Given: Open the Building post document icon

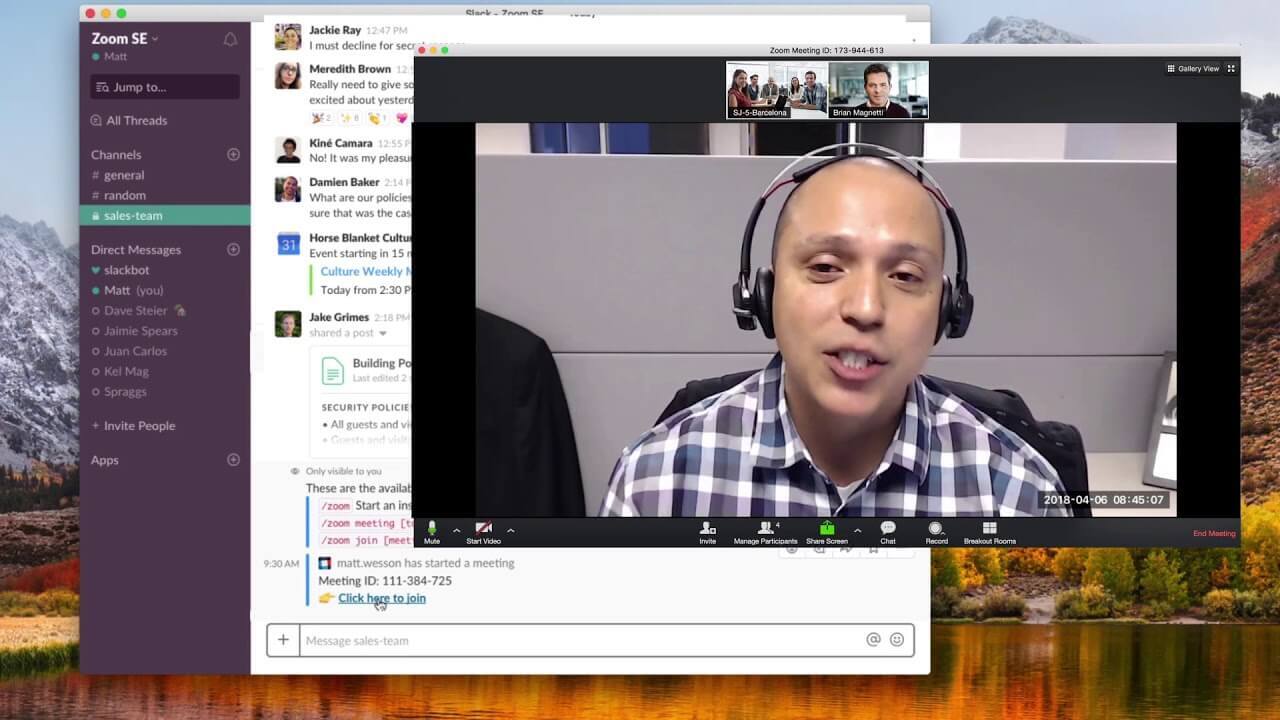Looking at the screenshot, I should coord(333,371).
